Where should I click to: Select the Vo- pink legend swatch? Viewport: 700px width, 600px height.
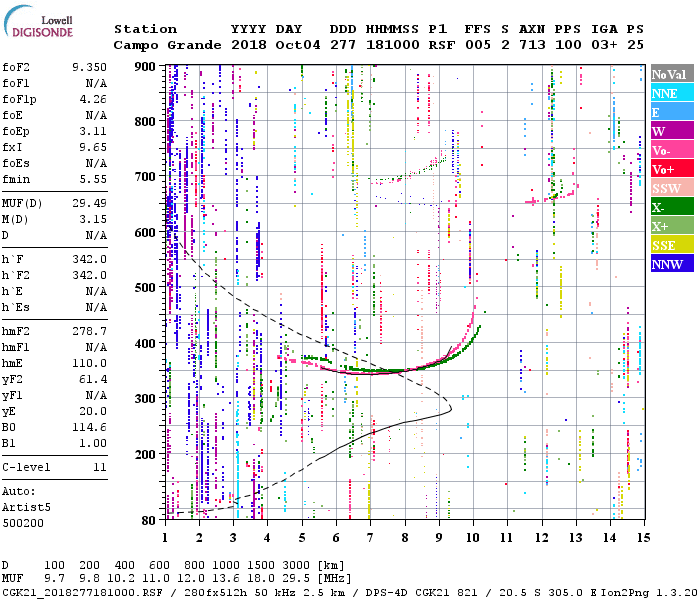point(672,150)
